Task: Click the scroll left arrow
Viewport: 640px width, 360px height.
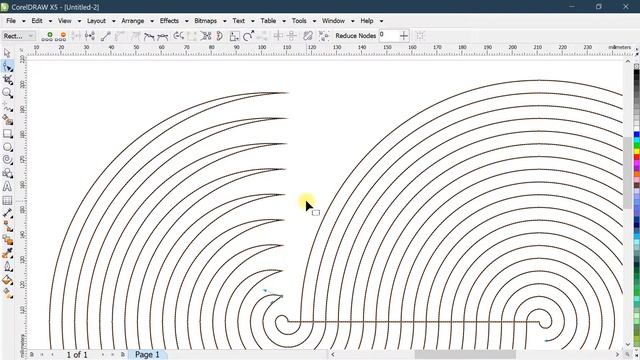Action: coord(333,354)
